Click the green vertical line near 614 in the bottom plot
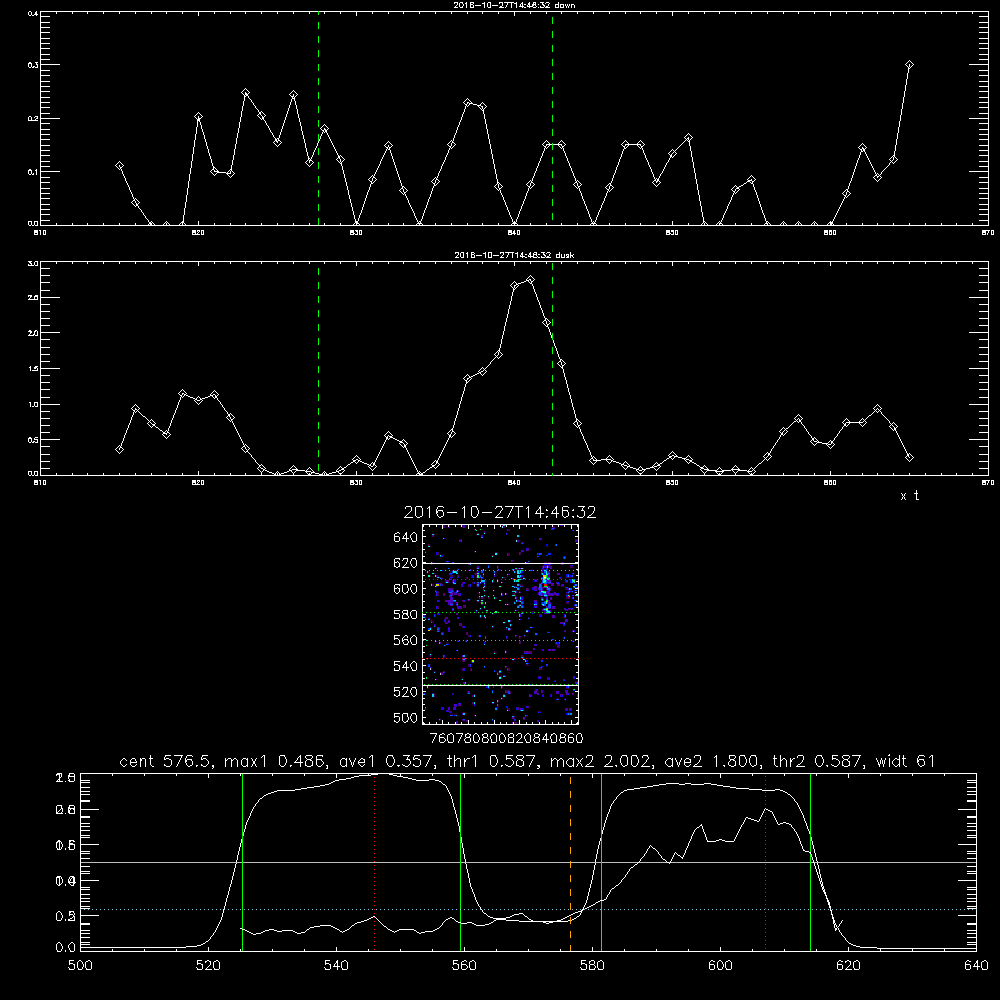The height and width of the screenshot is (1000, 1000). (x=811, y=861)
